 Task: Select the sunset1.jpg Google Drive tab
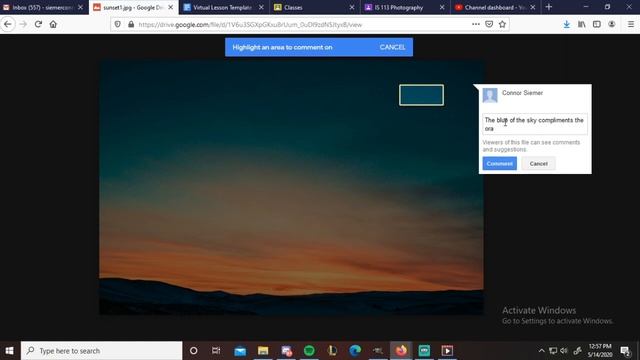click(133, 7)
